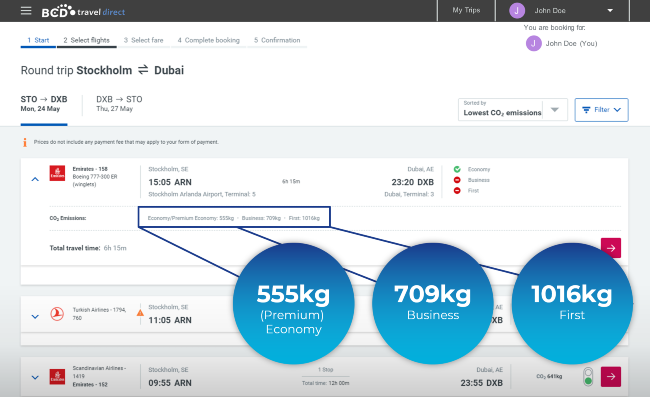This screenshot has height=397, width=650.
Task: Click the Turkish Airlines orange warning icon
Action: pos(140,312)
